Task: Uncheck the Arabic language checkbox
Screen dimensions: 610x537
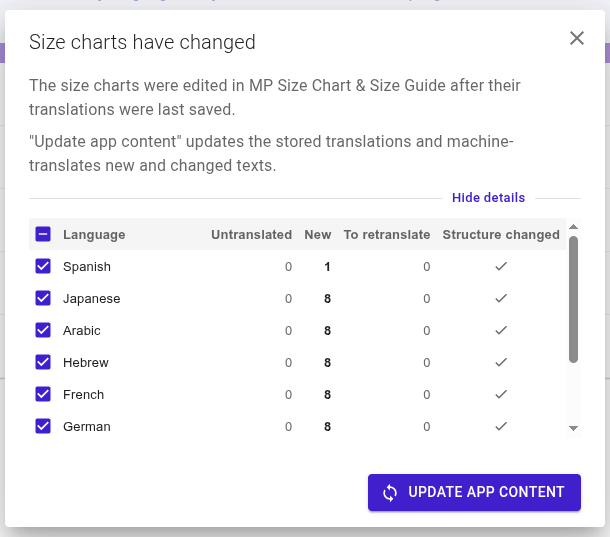Action: [x=43, y=330]
